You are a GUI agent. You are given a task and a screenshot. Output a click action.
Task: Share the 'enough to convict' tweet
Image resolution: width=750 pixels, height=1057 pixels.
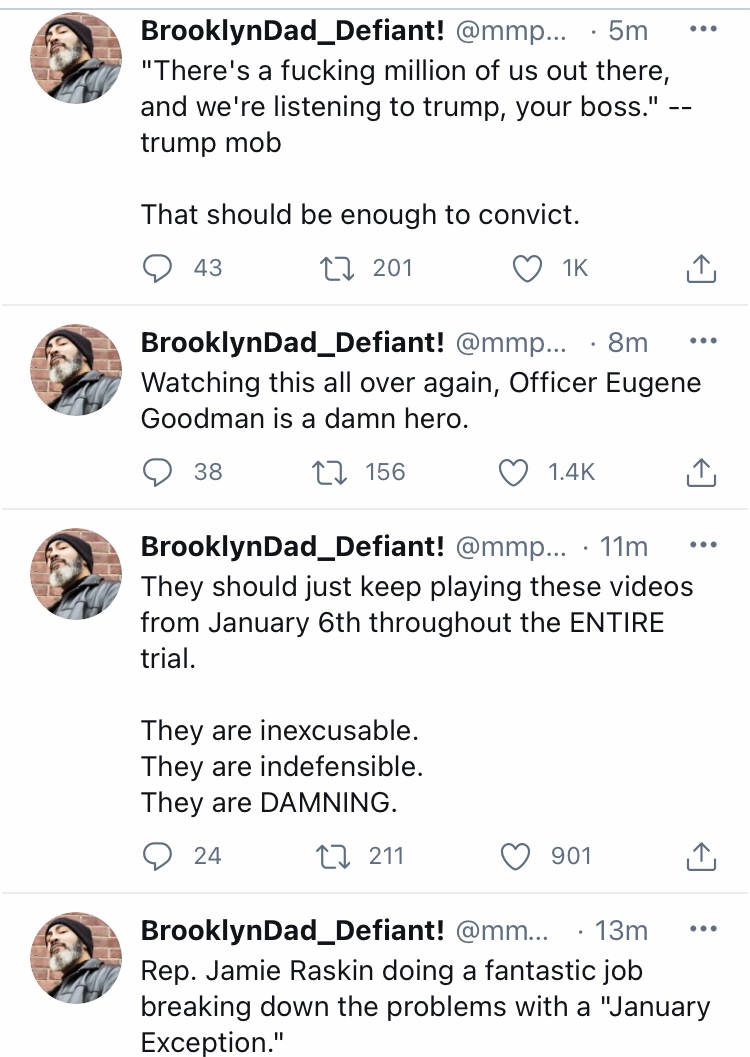[701, 268]
